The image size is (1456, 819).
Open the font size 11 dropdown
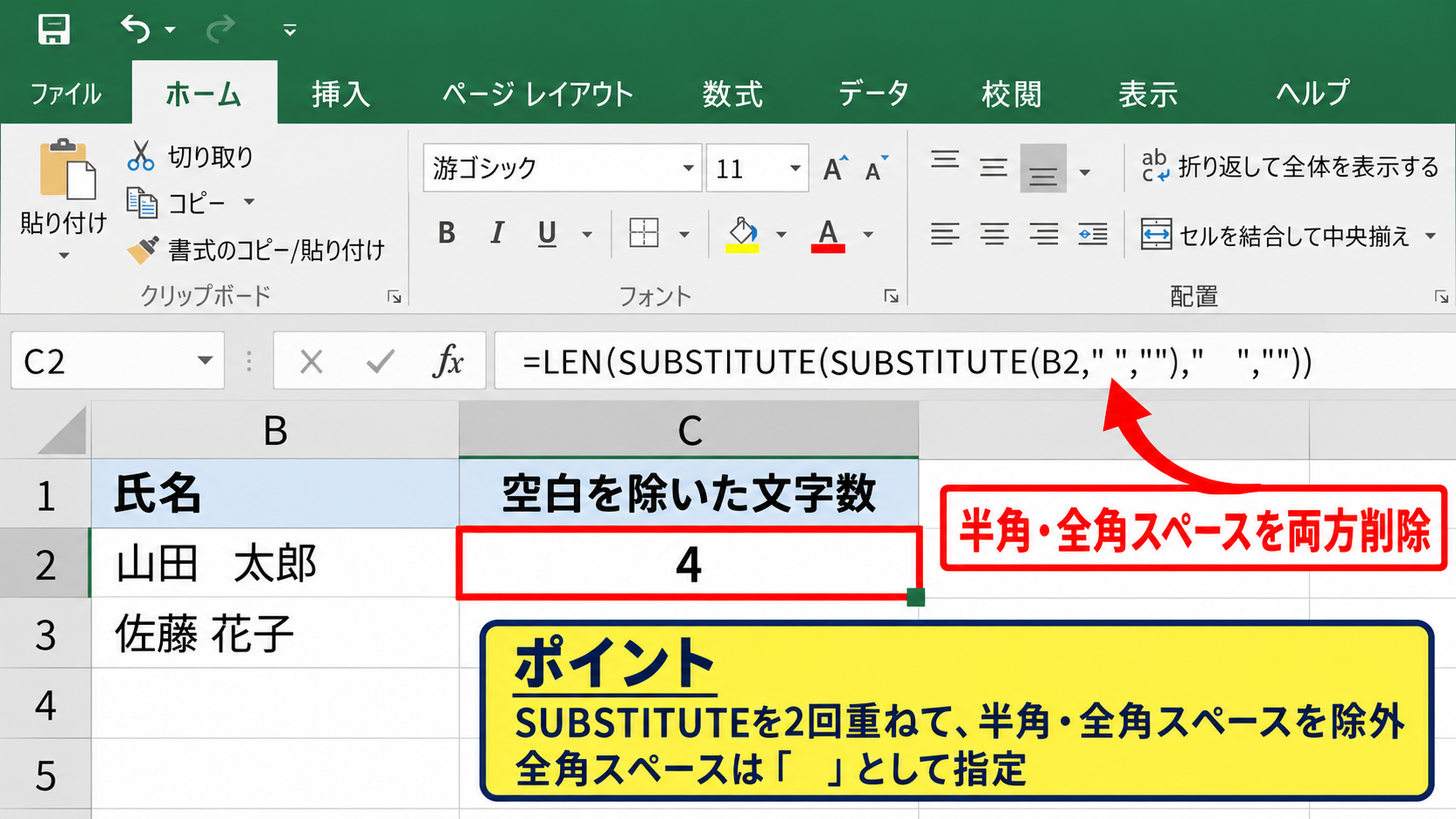click(795, 168)
